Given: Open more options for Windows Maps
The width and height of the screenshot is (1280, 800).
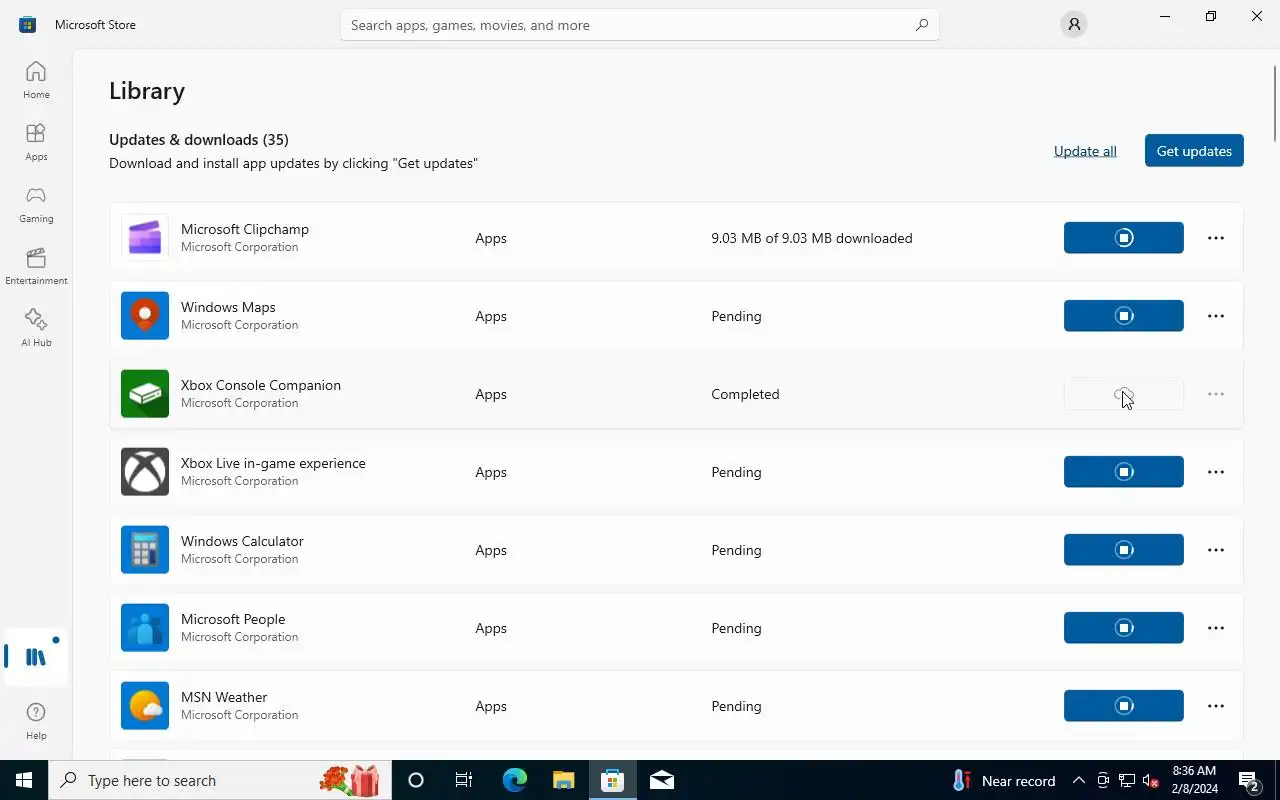Looking at the screenshot, I should point(1216,316).
